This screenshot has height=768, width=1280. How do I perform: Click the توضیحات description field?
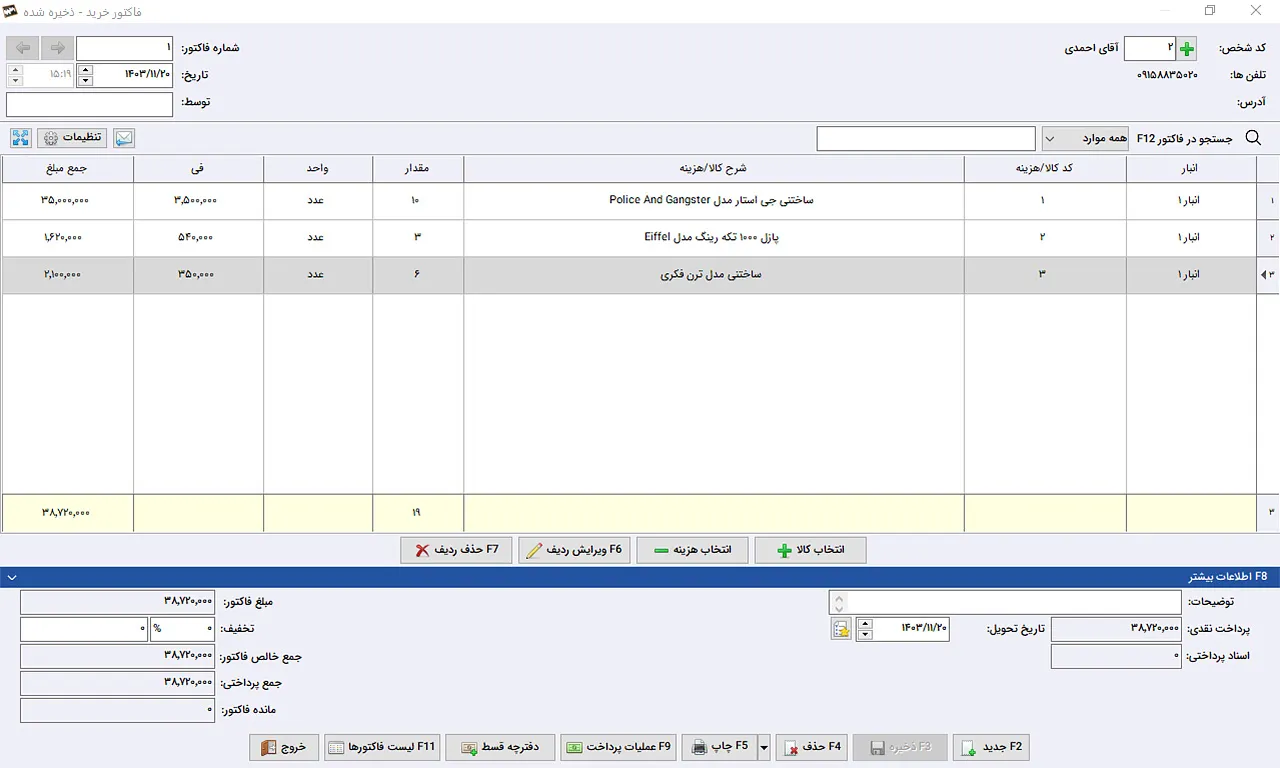[x=1005, y=602]
